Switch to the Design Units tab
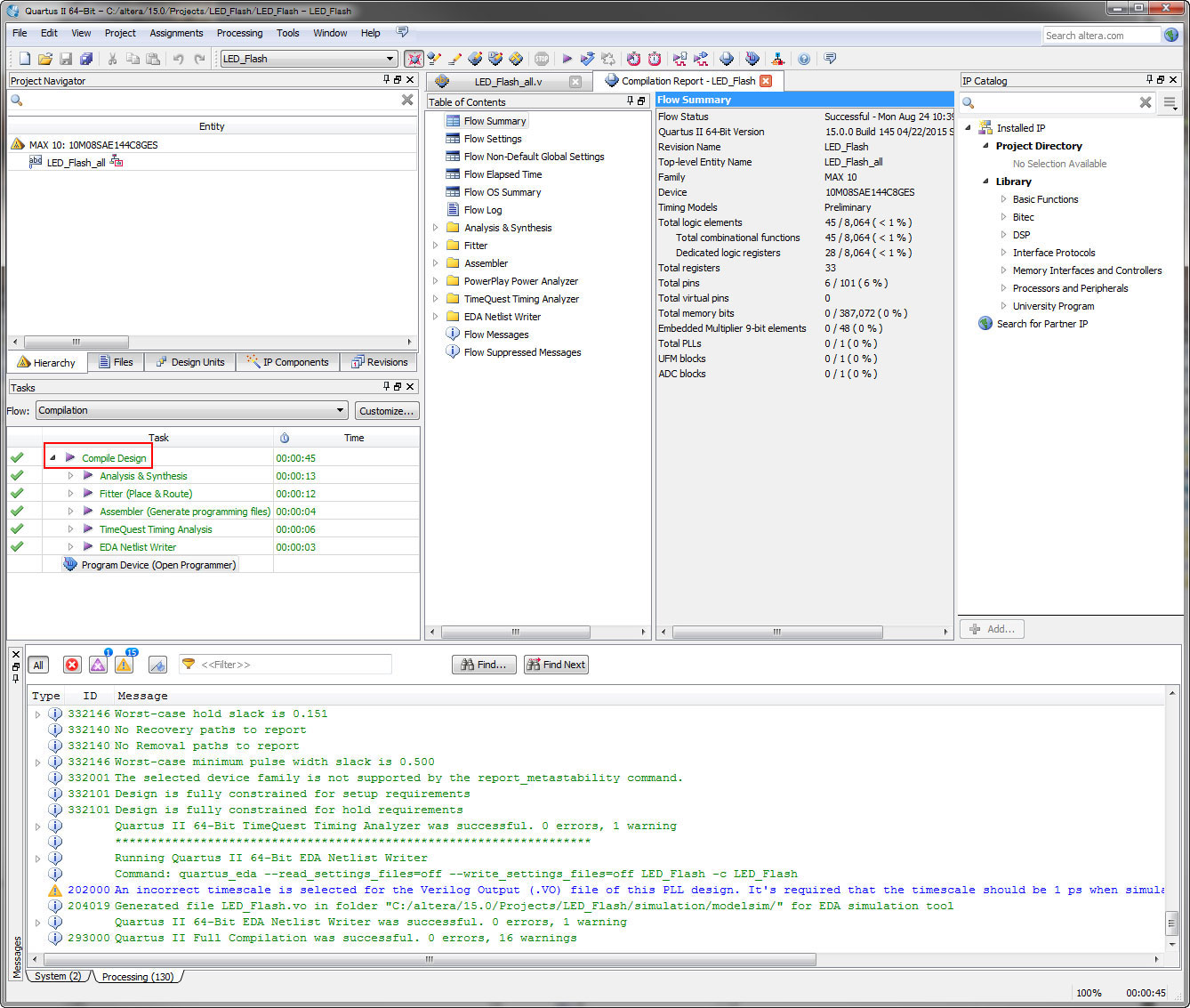Screen dimensions: 1190x1008 coord(190,362)
